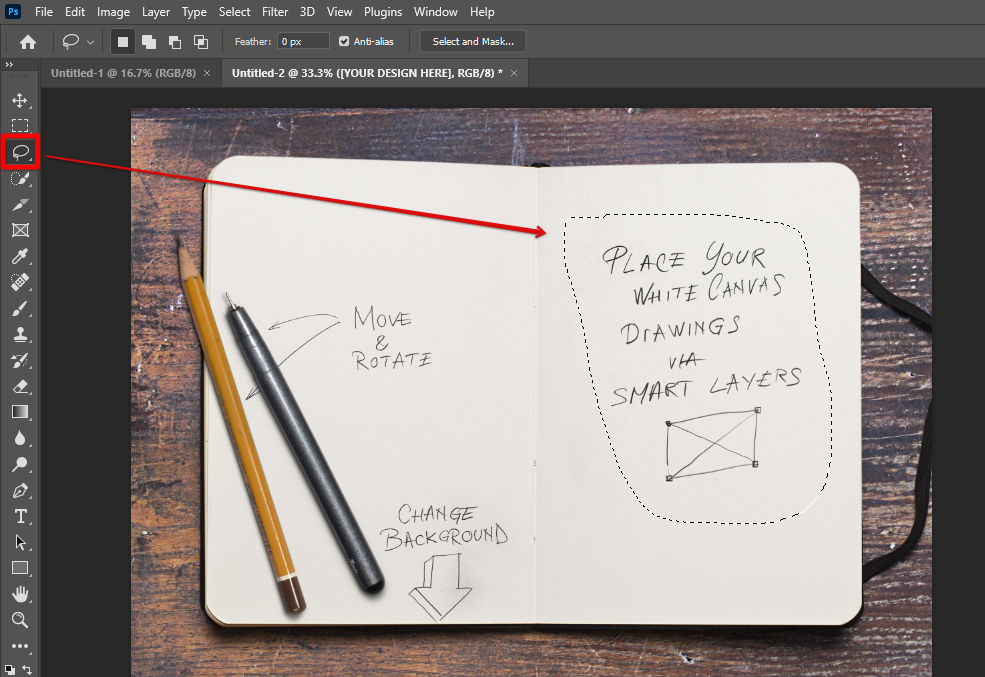Screen dimensions: 985x677
Task: Toggle the Anti-alias checkbox
Action: pyautogui.click(x=345, y=41)
